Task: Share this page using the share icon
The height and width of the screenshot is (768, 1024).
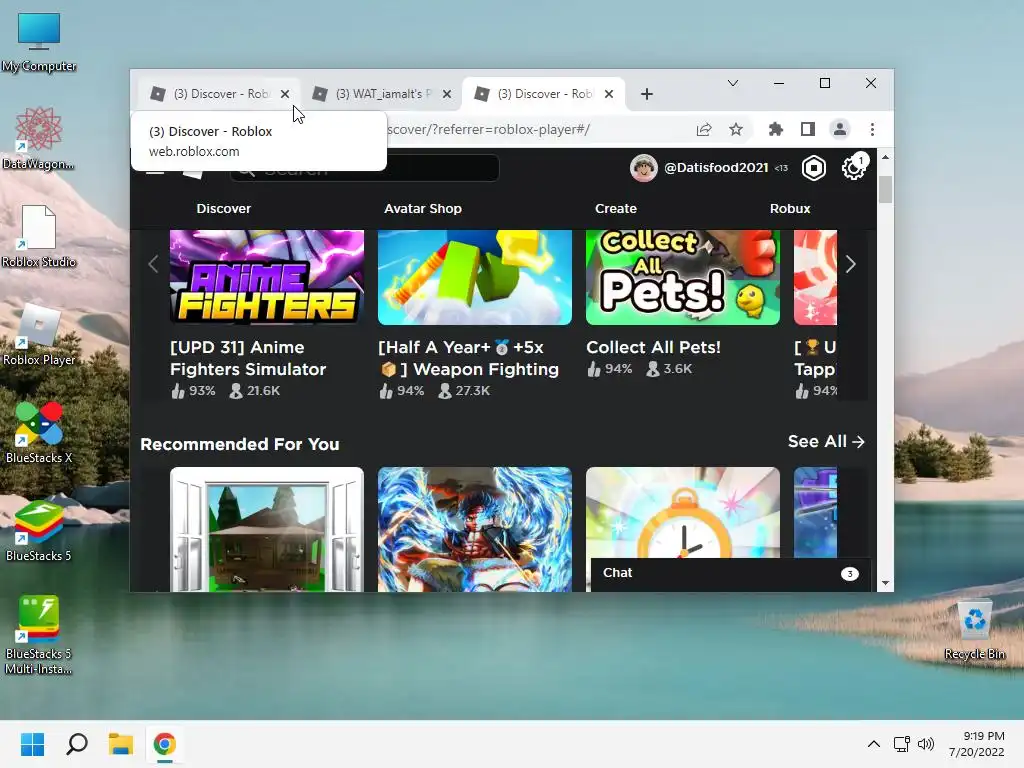Action: coord(704,129)
